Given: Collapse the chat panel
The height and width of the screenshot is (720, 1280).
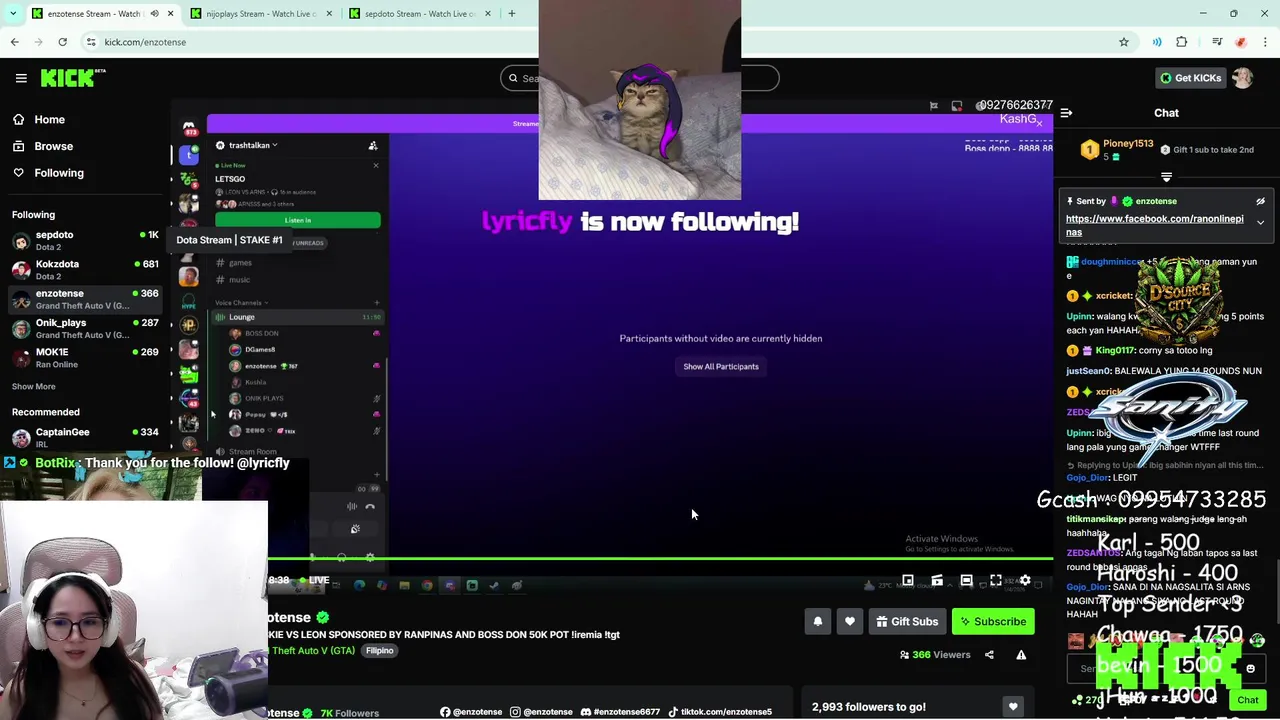Looking at the screenshot, I should point(1066,113).
